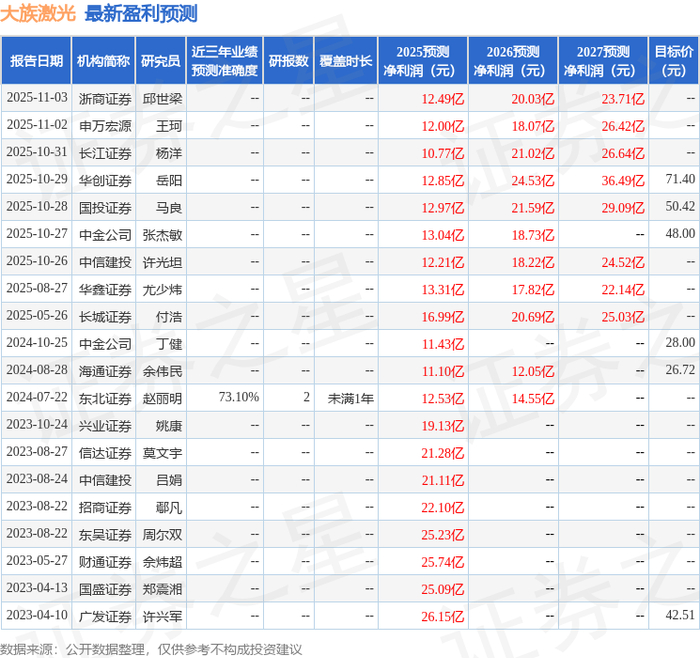Select institution 浙商证券

click(105, 99)
